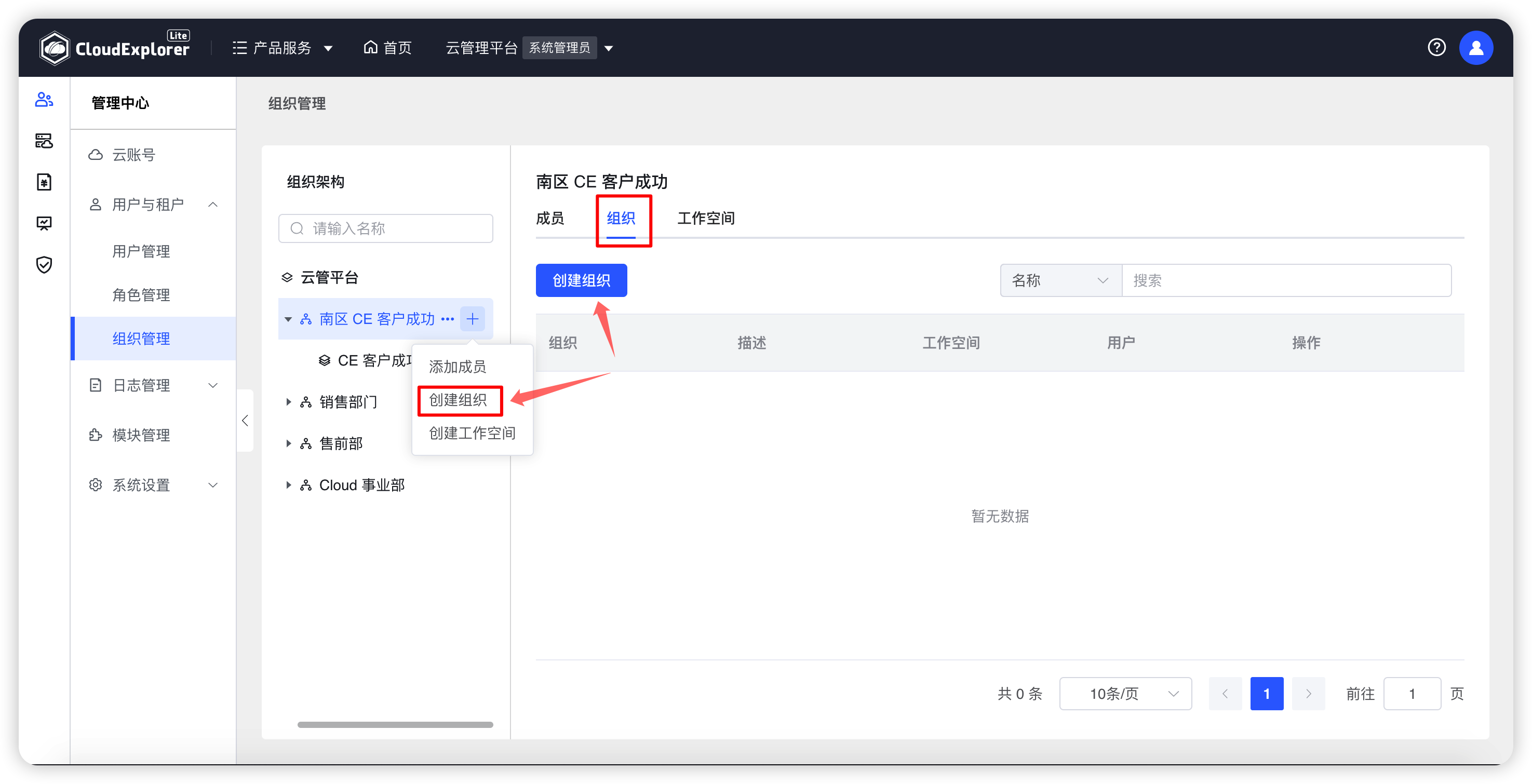Go to 首页 in the top bar
The image size is (1532, 784).
tap(388, 48)
